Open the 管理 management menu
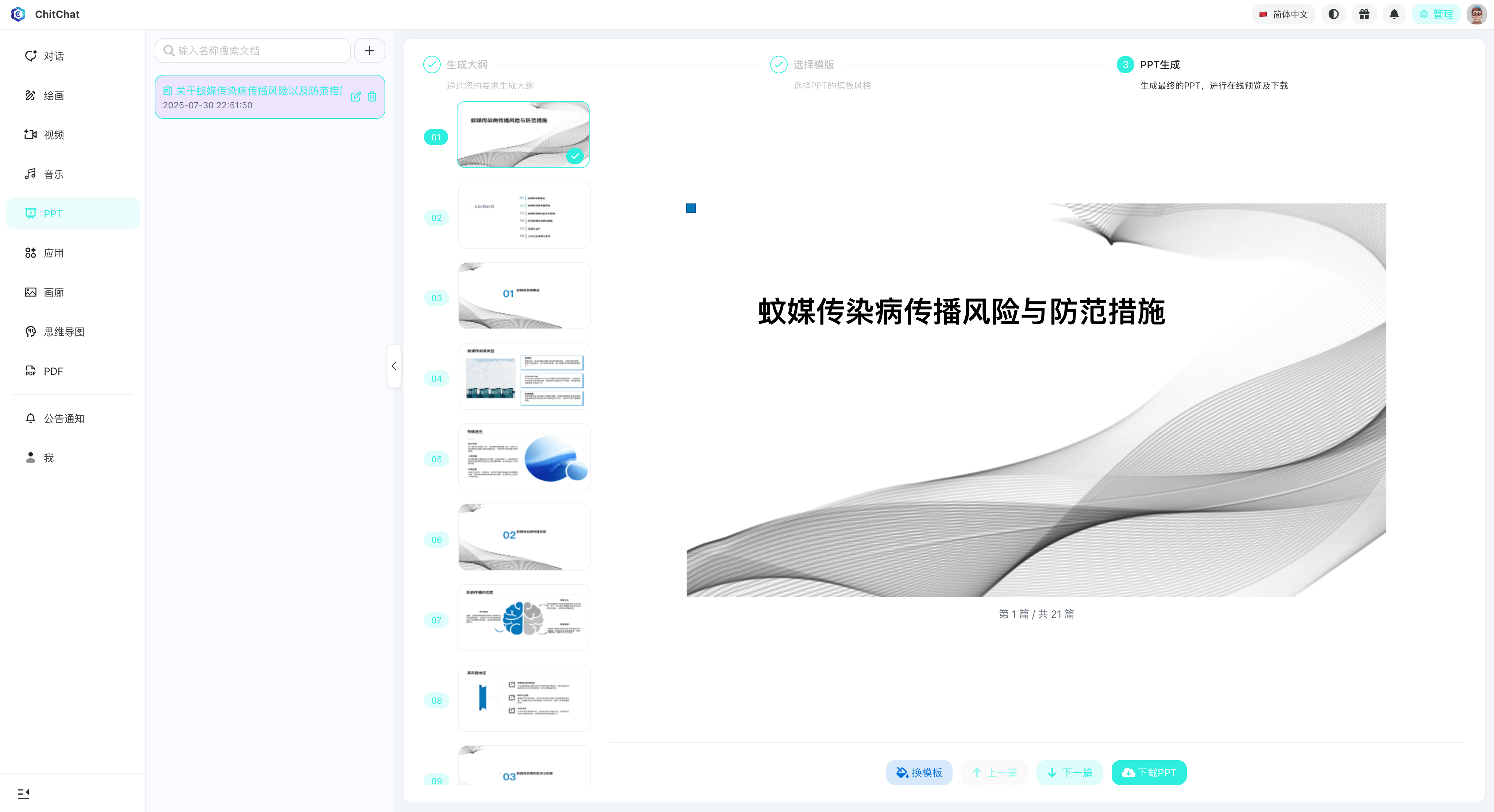1494x812 pixels. click(x=1436, y=14)
